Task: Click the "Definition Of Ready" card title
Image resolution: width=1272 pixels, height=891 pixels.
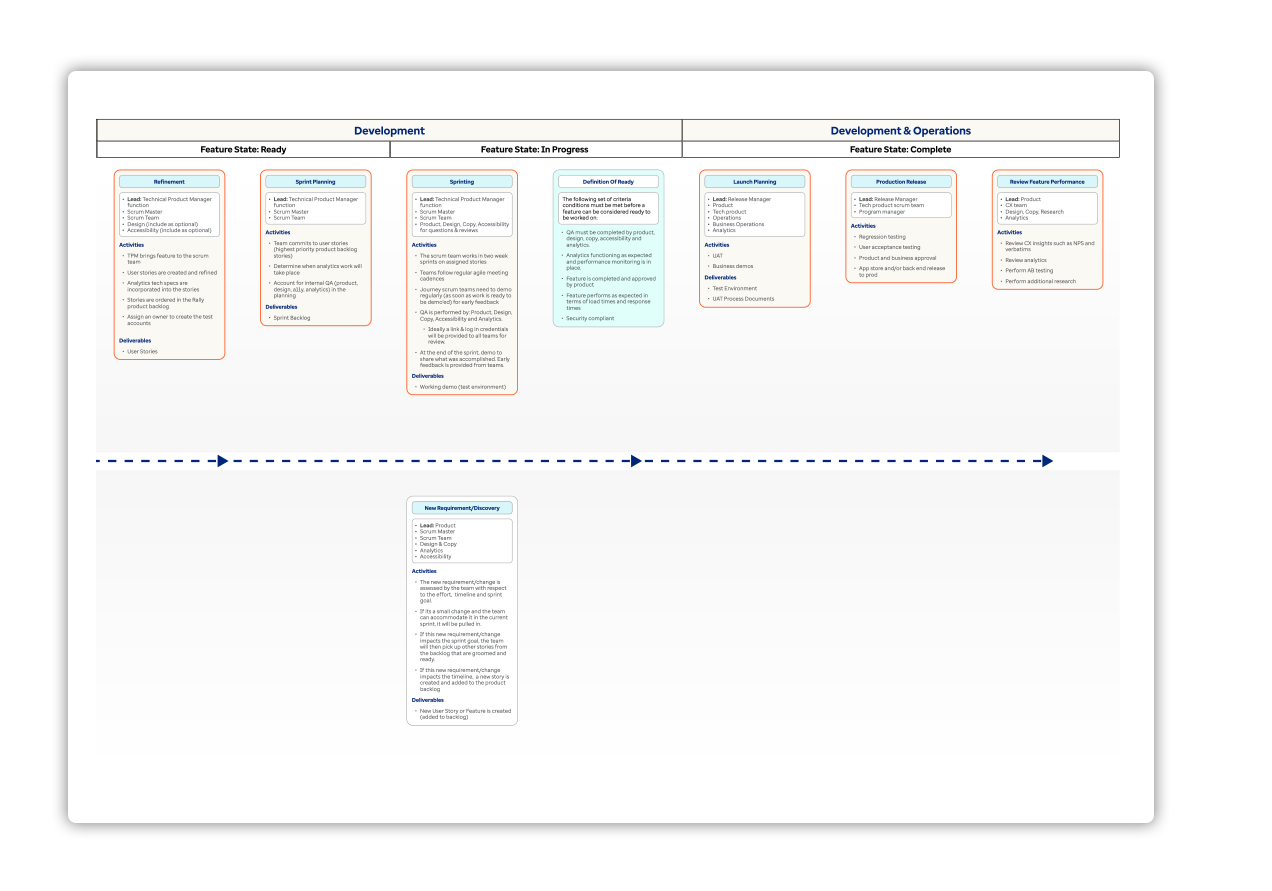Action: point(609,182)
